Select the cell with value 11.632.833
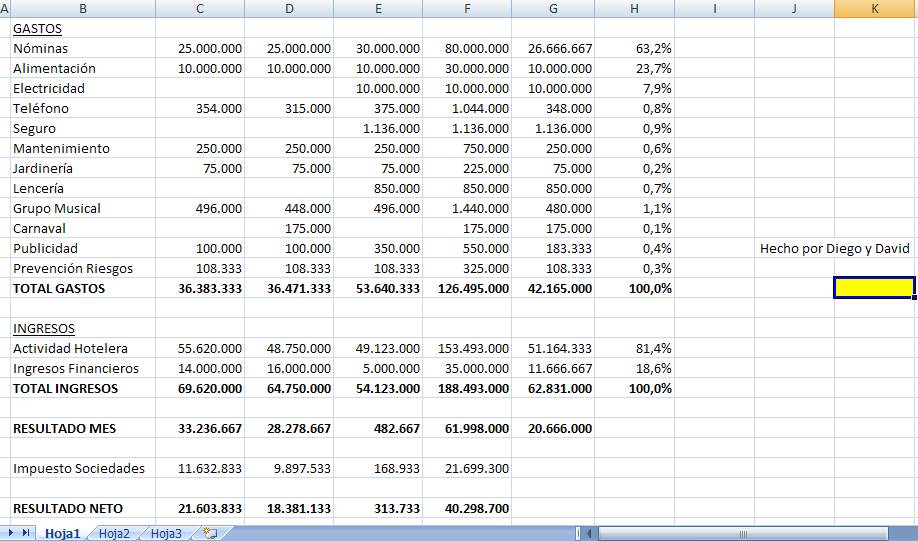The image size is (918, 541). (200, 468)
